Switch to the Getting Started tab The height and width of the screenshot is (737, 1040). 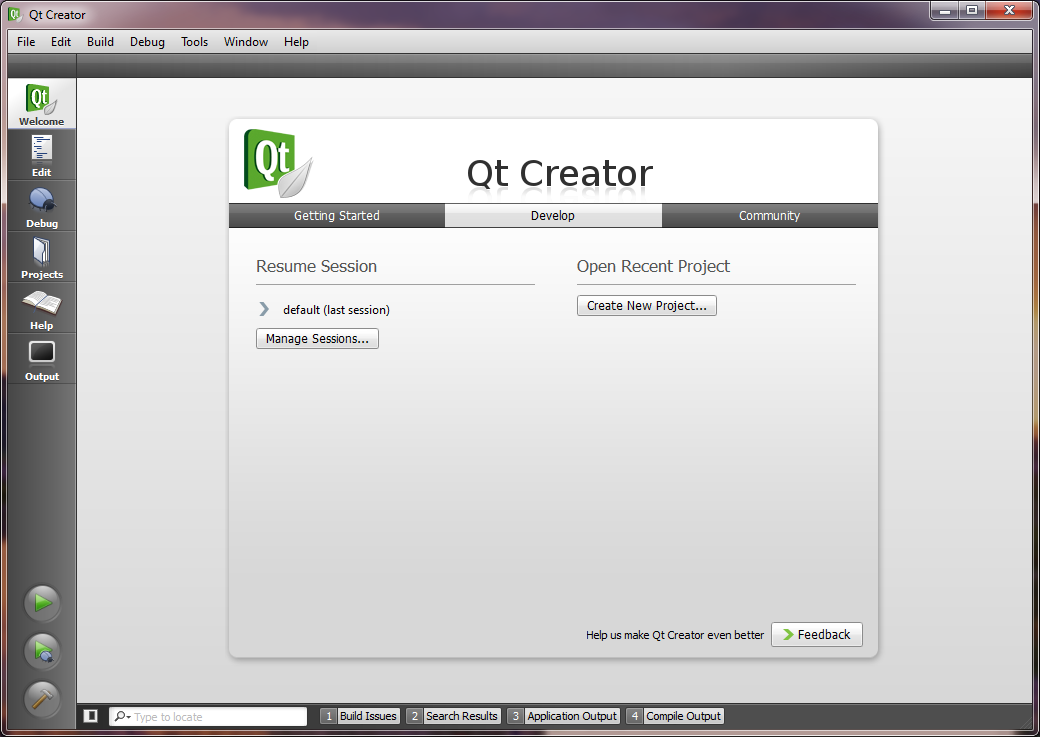click(x=336, y=216)
